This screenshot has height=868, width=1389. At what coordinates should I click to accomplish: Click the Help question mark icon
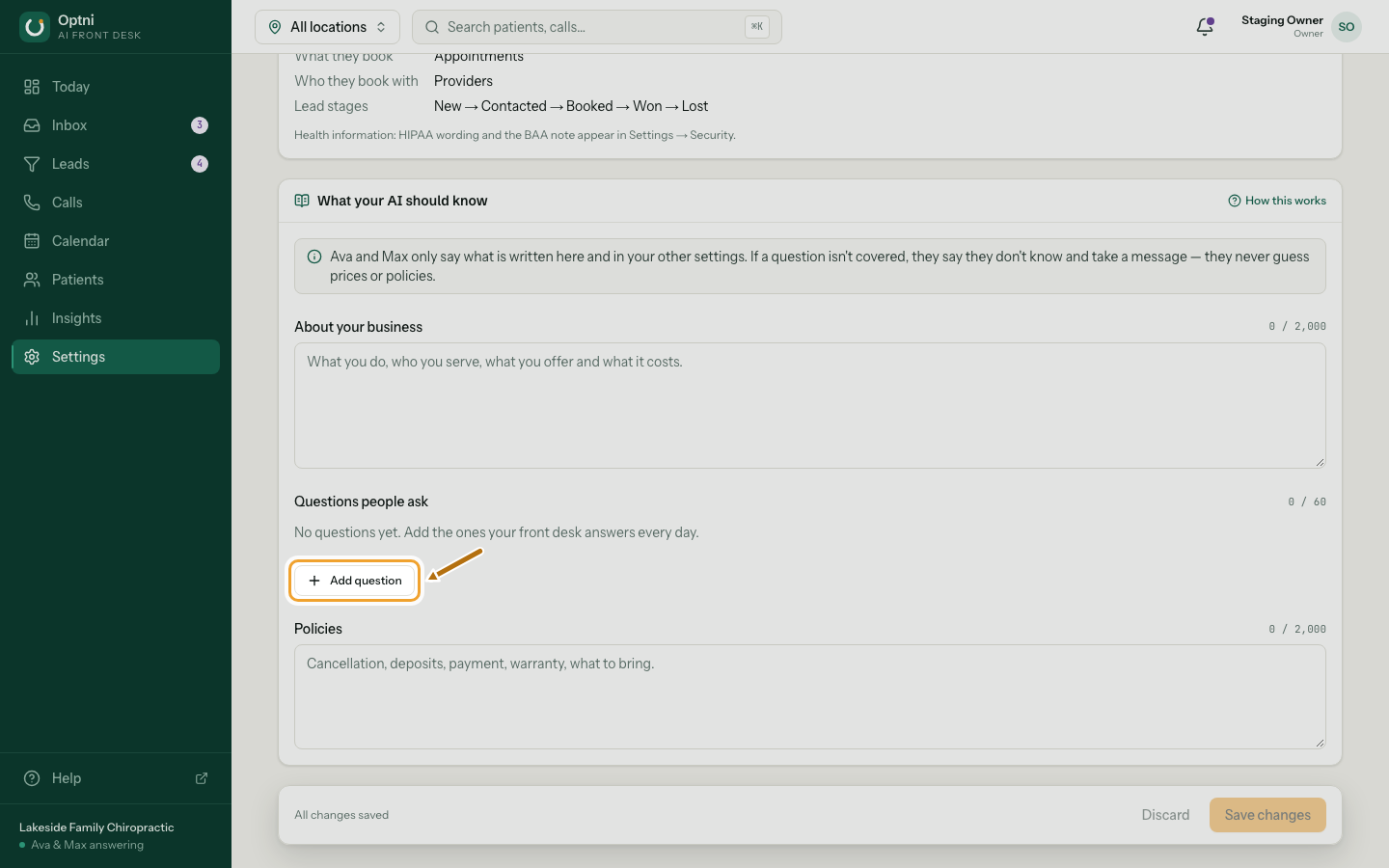click(32, 778)
